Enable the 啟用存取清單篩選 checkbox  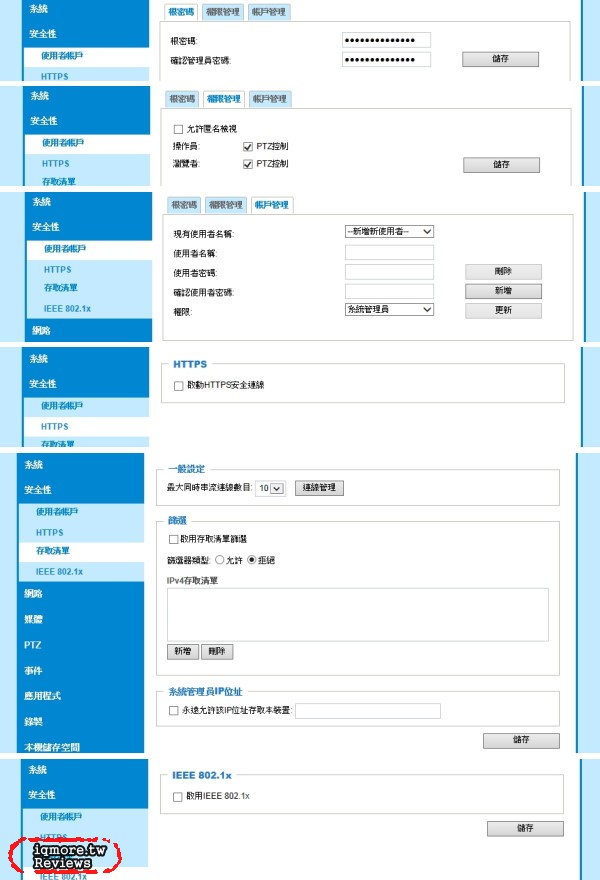pos(173,539)
